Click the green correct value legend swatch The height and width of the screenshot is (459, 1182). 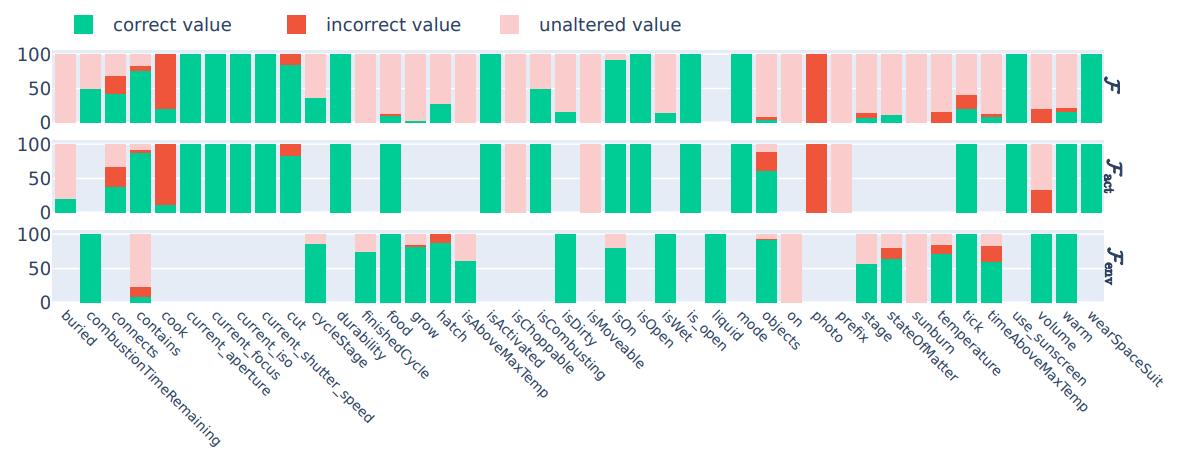pos(83,24)
